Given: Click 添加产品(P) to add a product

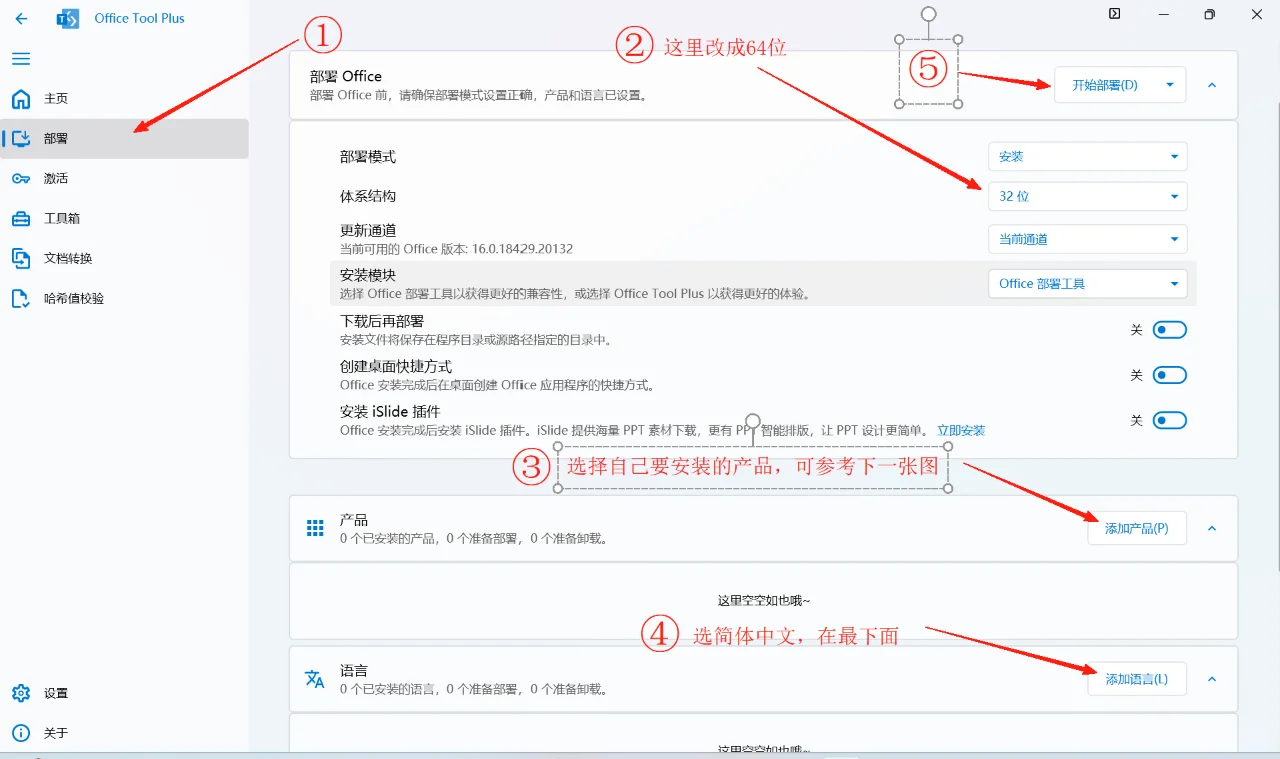Looking at the screenshot, I should [x=1137, y=528].
